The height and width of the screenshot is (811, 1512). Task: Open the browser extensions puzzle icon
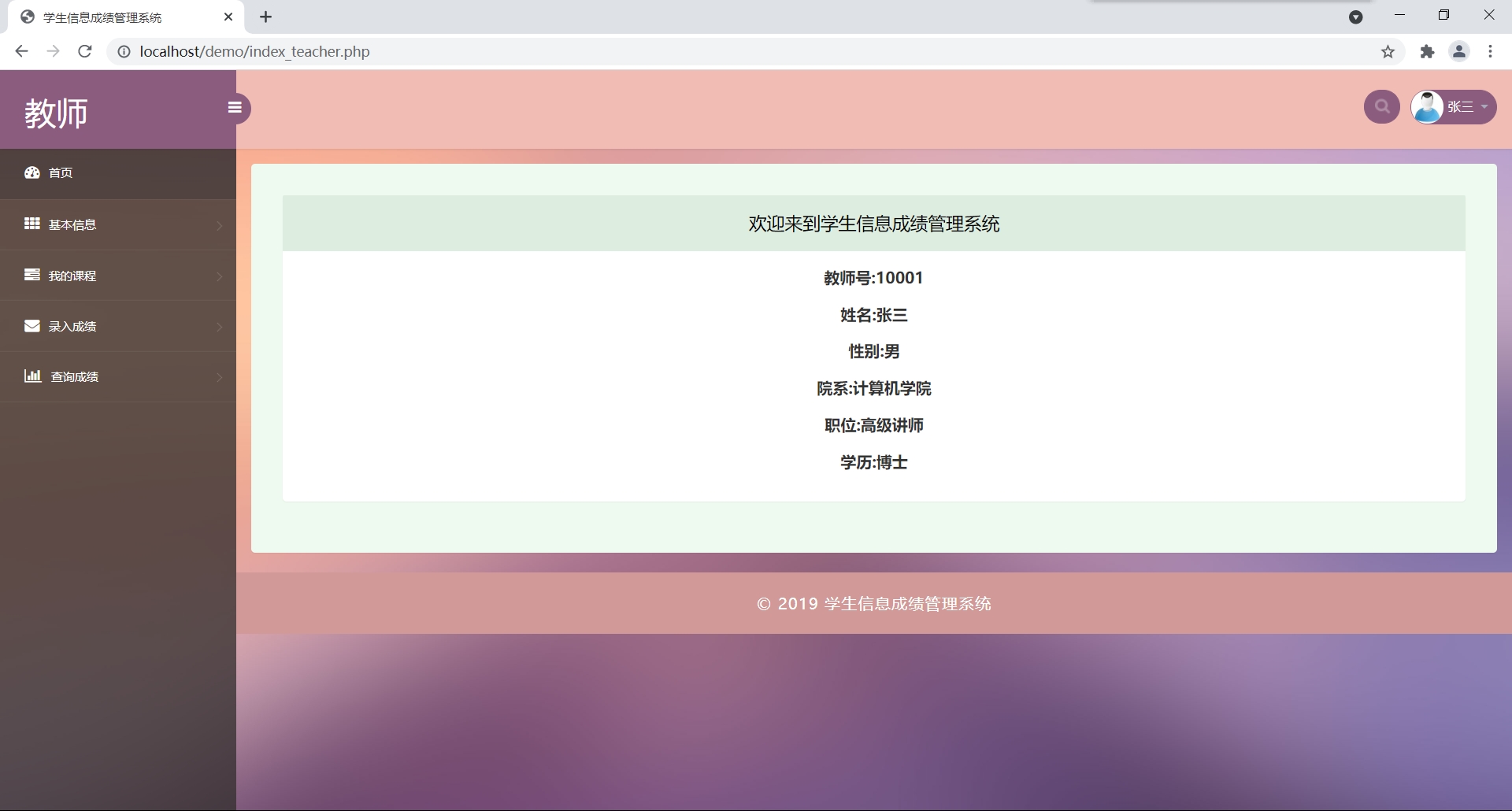[1427, 52]
